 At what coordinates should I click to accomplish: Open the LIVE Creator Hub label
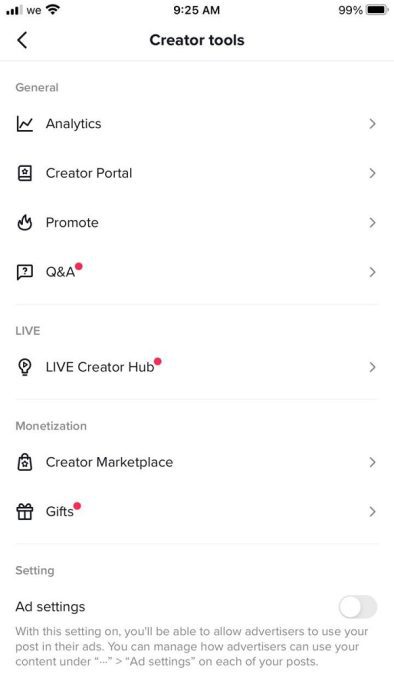pyautogui.click(x=100, y=367)
